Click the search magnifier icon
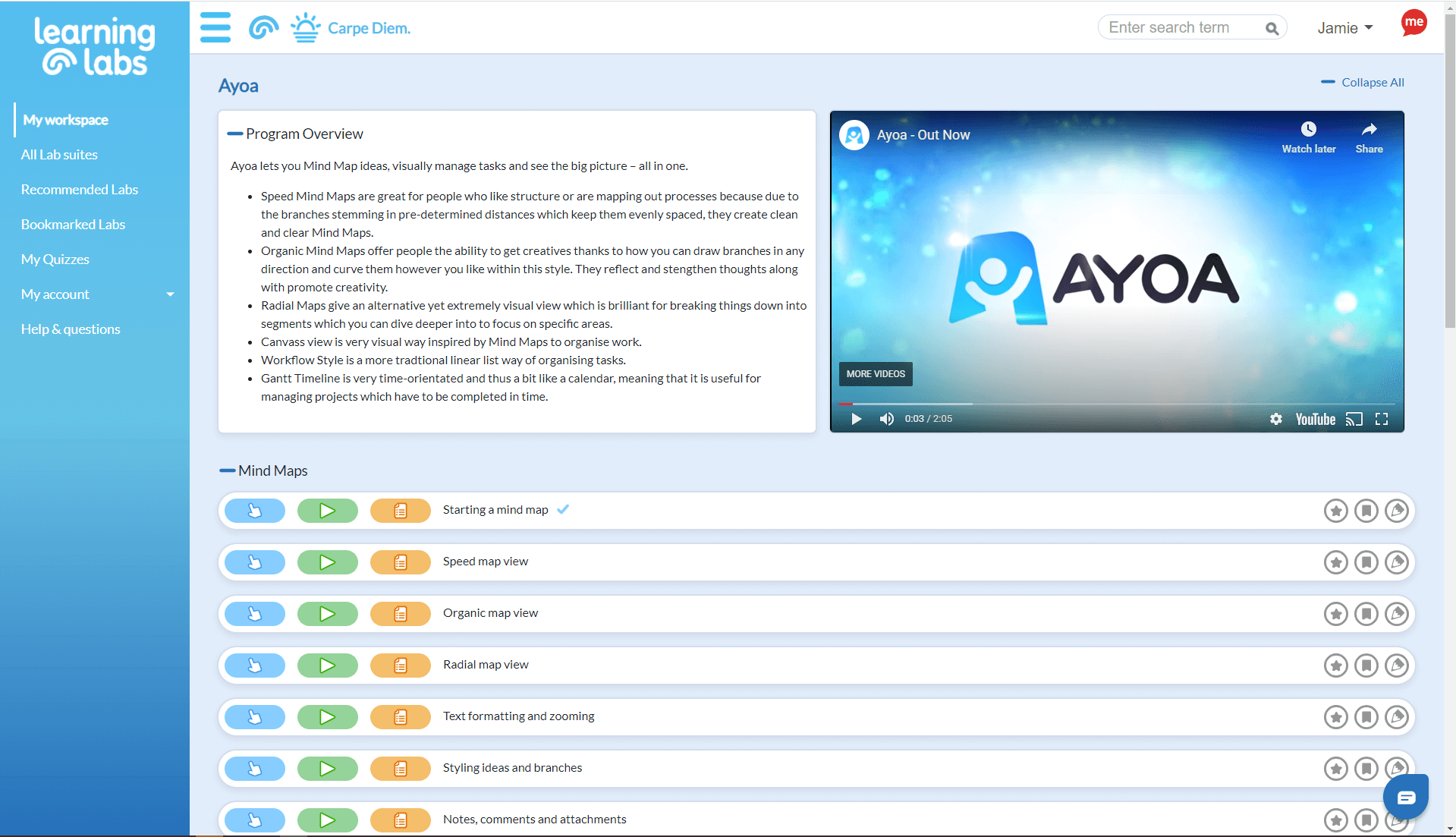The image size is (1456, 837). (1272, 28)
